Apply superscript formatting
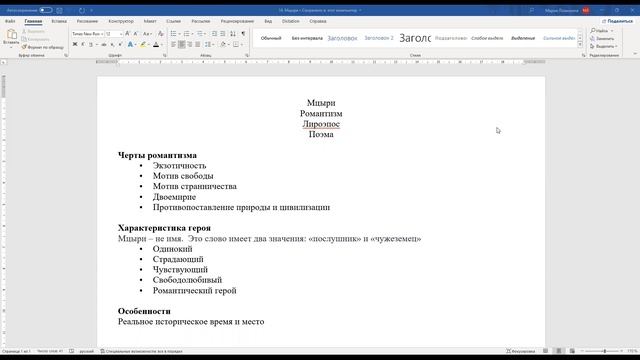Viewport: 640px width, 360px height. tap(120, 44)
